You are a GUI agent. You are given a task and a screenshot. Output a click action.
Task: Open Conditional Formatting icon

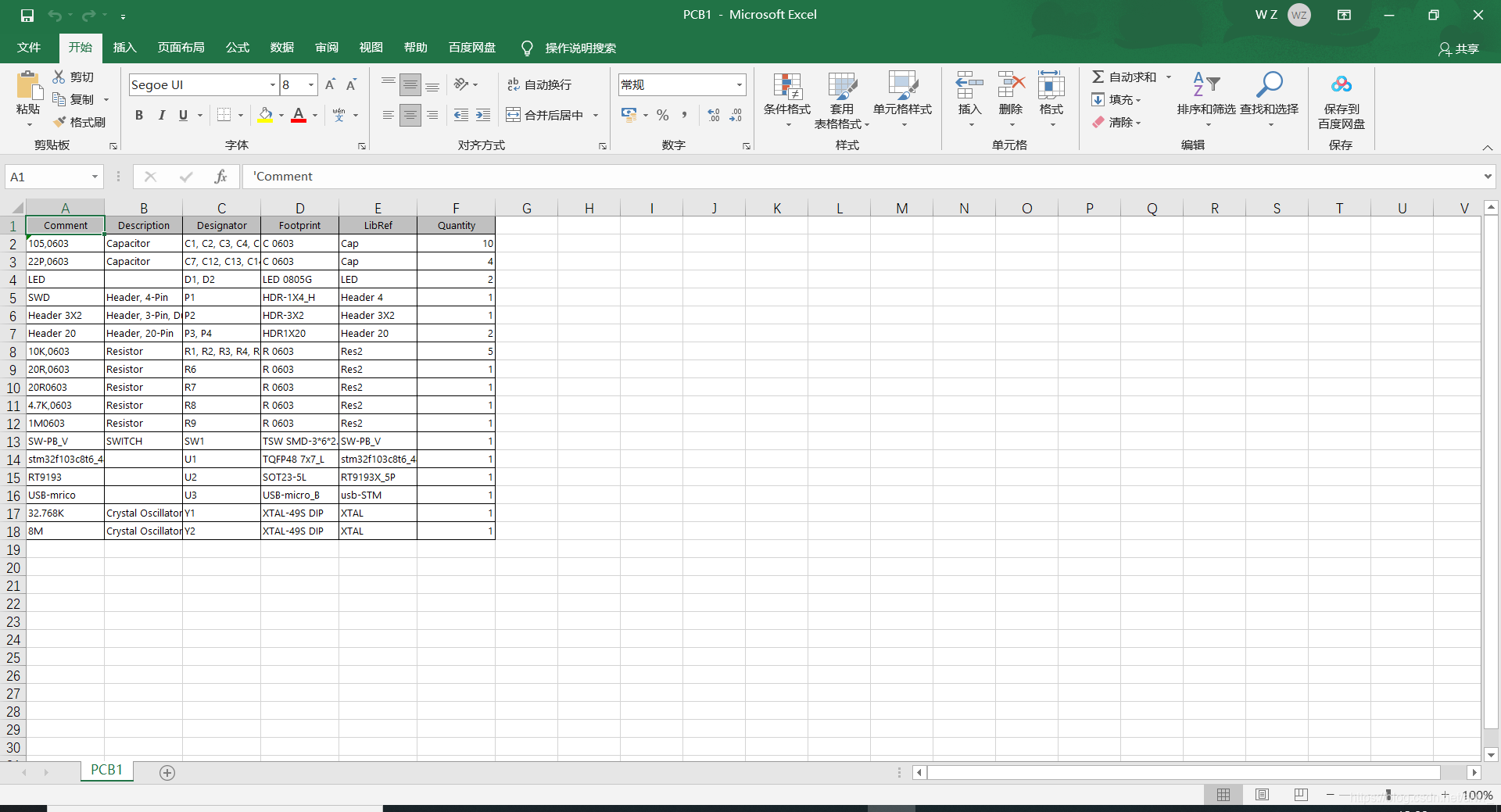tap(787, 86)
